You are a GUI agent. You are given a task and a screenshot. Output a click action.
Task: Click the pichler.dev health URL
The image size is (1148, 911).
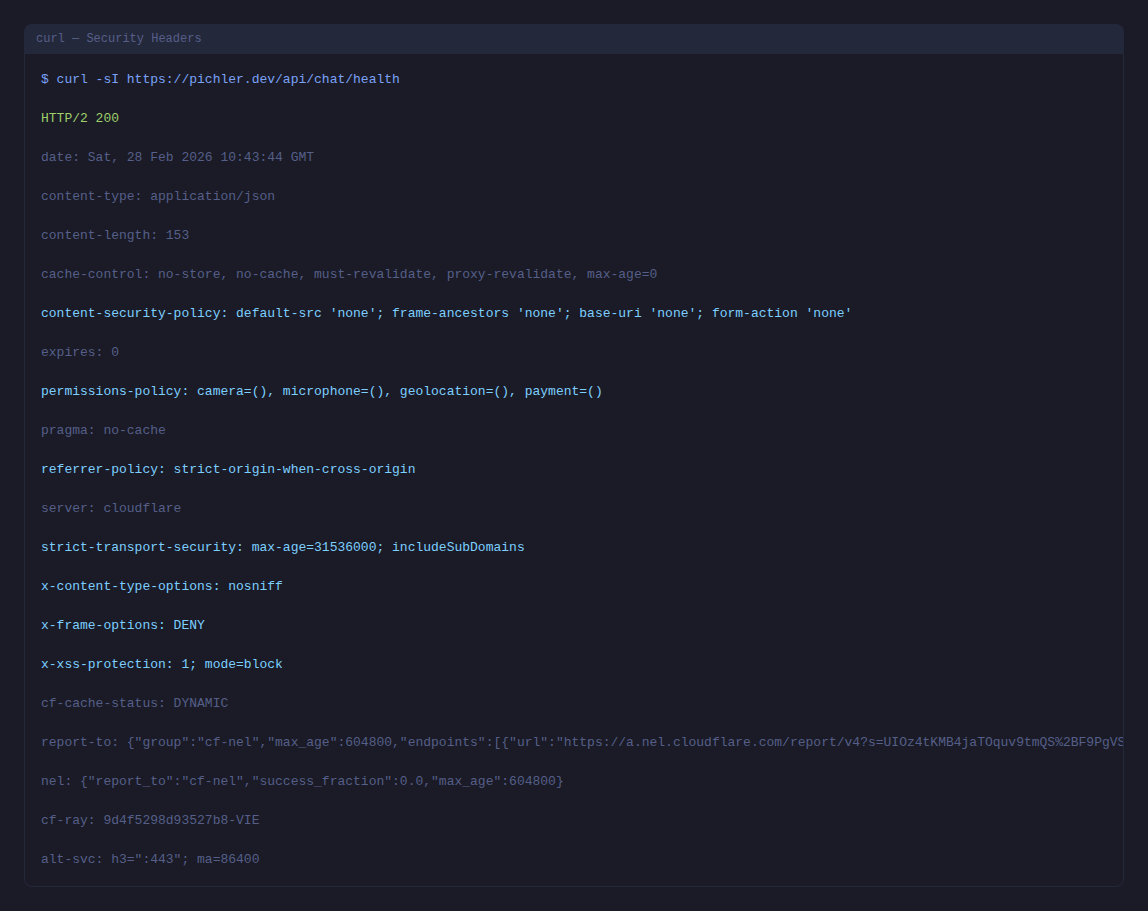point(263,79)
